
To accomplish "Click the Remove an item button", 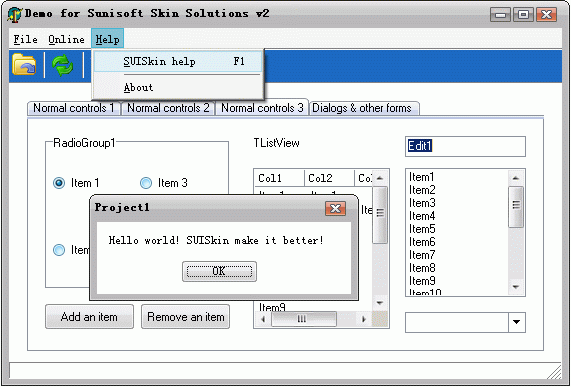I will [185, 317].
